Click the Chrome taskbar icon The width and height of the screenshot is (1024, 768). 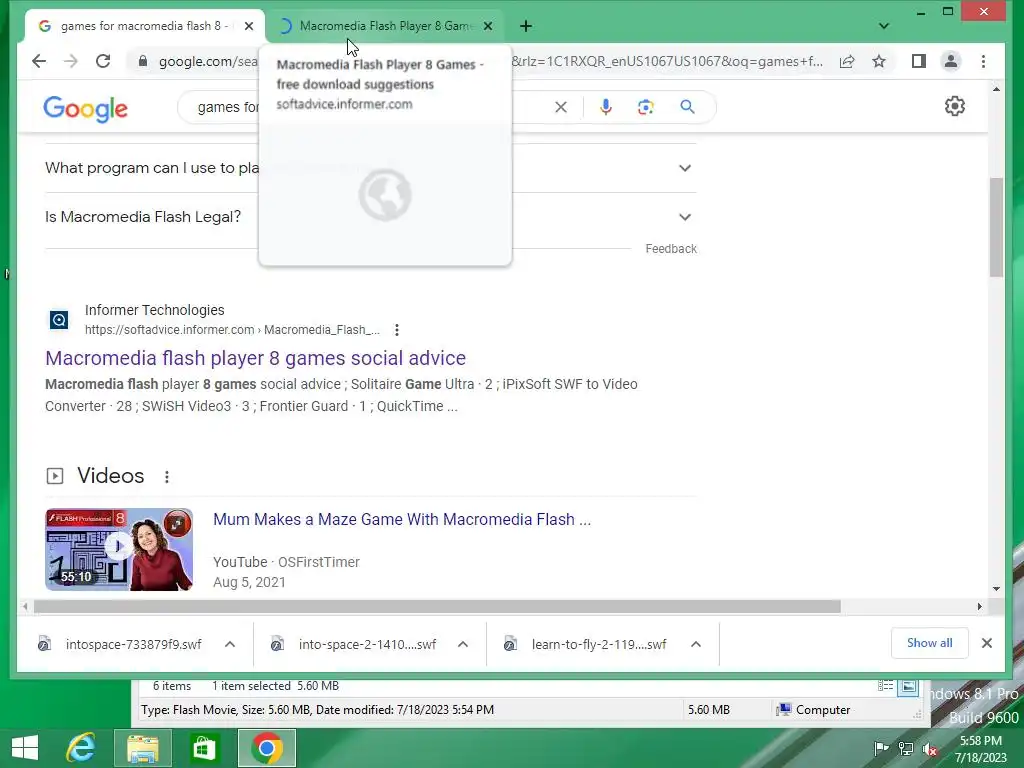click(266, 748)
